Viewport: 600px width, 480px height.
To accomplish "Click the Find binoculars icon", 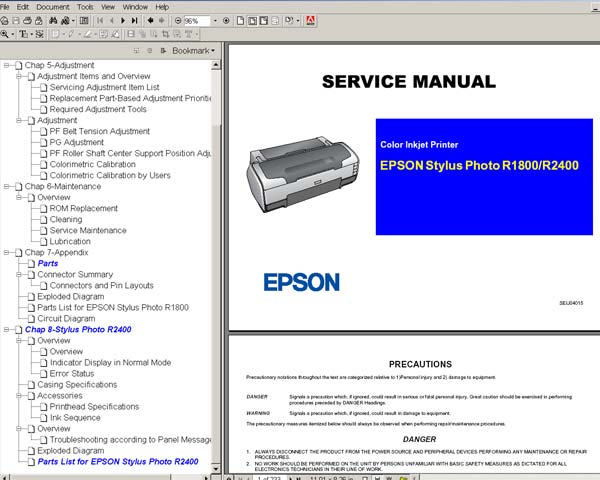I will (53, 21).
